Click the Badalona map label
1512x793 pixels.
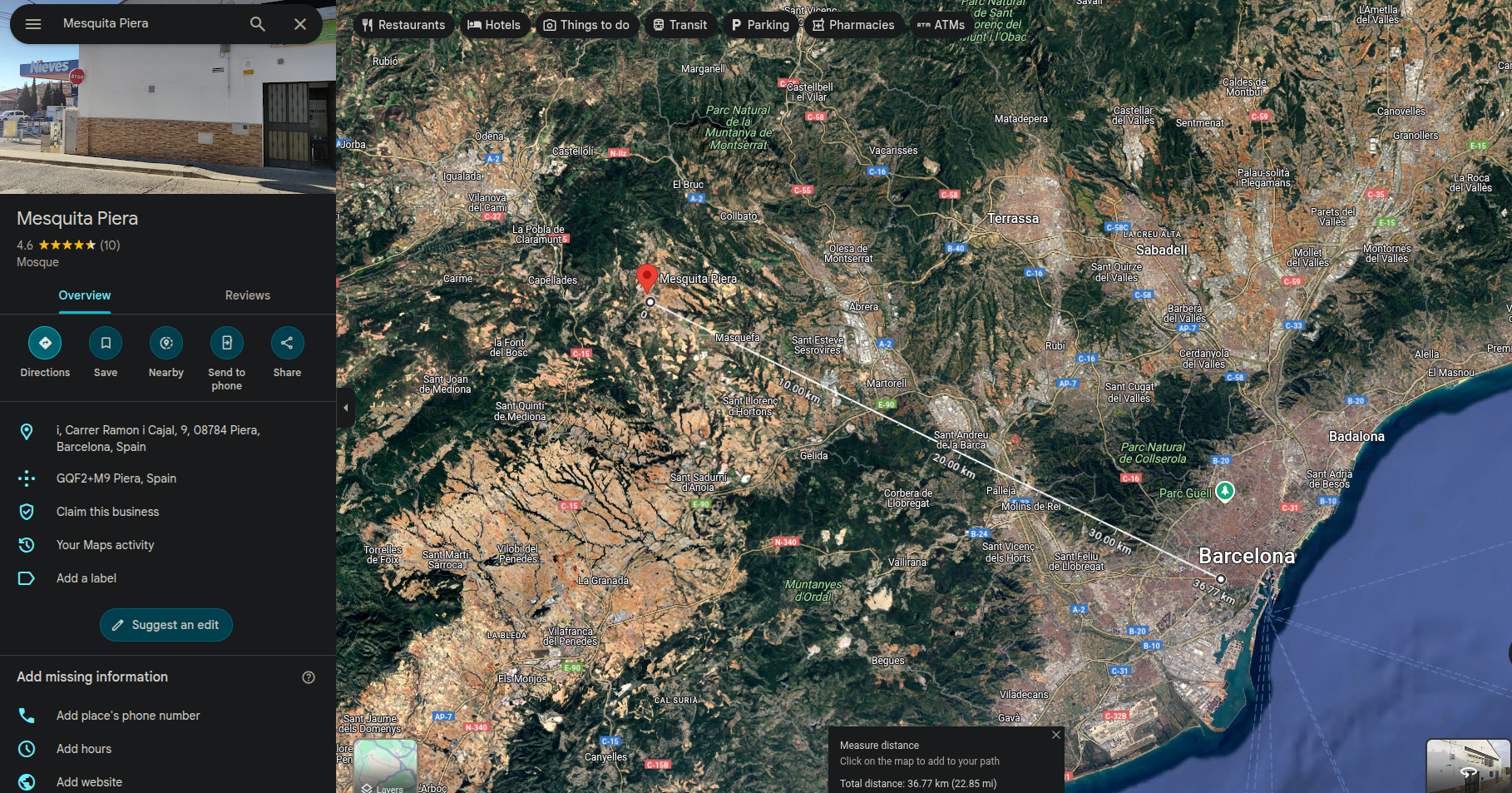[x=1356, y=436]
